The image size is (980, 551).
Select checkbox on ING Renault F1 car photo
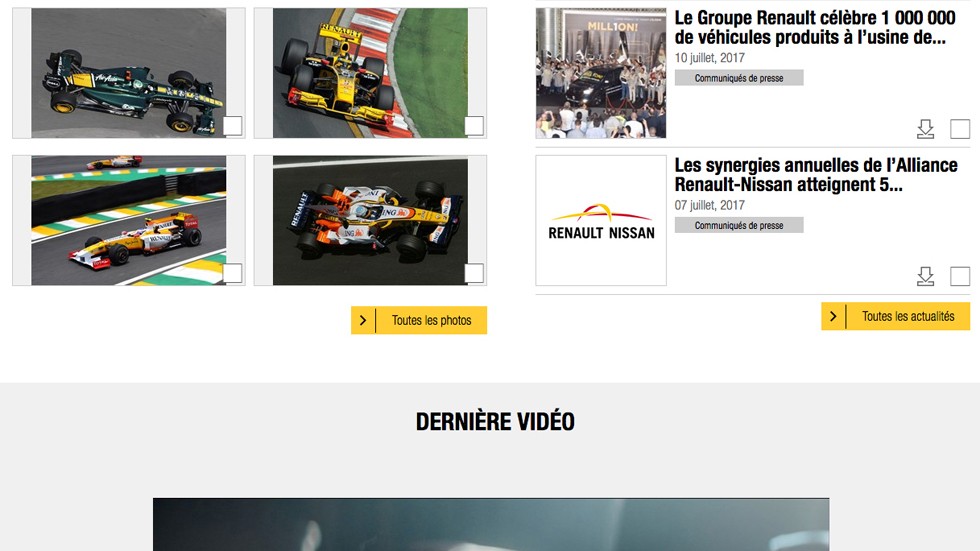point(474,273)
